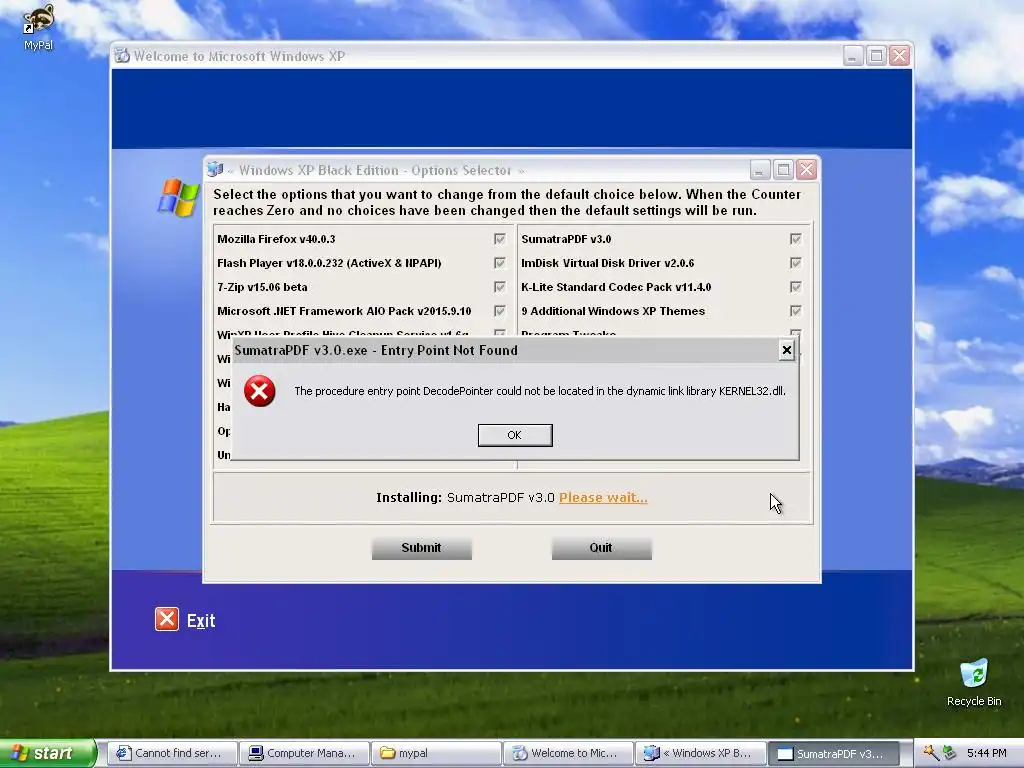1024x768 pixels.
Task: Maximize the Welcome to Microsoft Windows XP window
Action: click(876, 56)
